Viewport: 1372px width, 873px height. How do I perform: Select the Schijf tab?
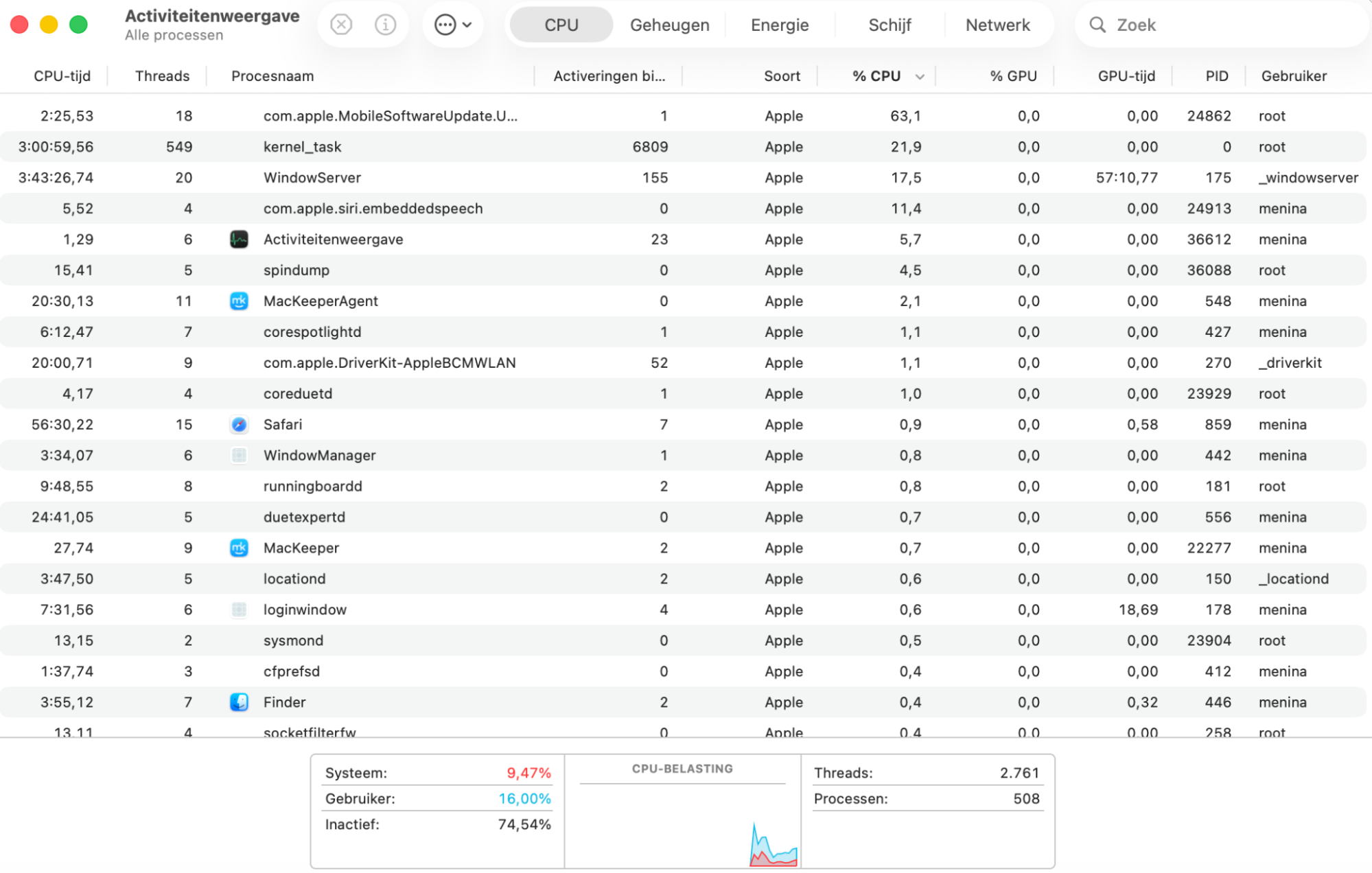tap(890, 25)
